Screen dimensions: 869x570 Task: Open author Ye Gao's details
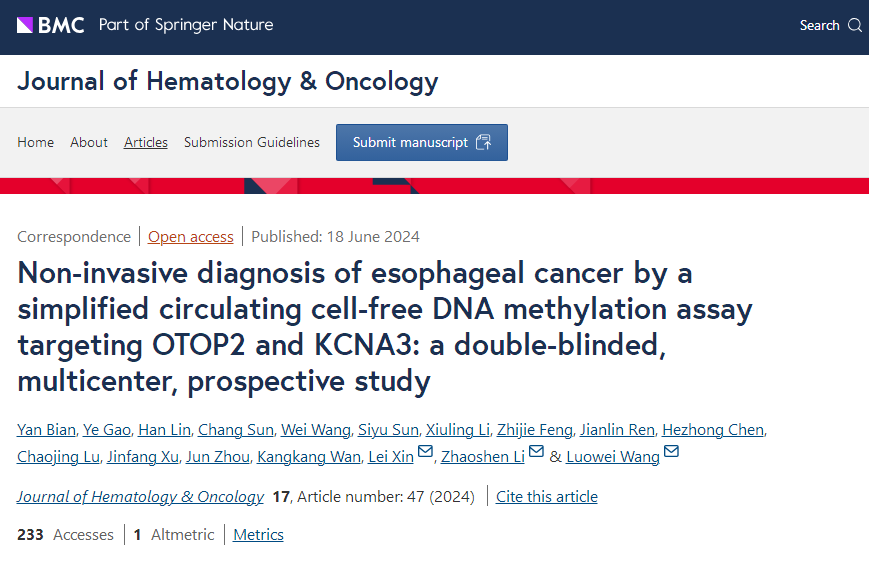107,430
